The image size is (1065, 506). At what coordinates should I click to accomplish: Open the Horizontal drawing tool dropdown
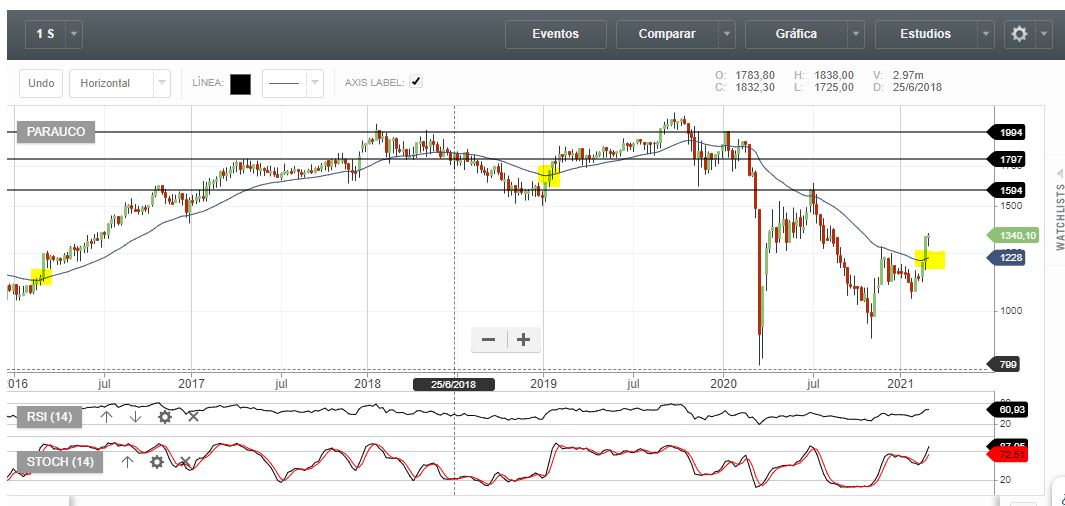coord(161,83)
